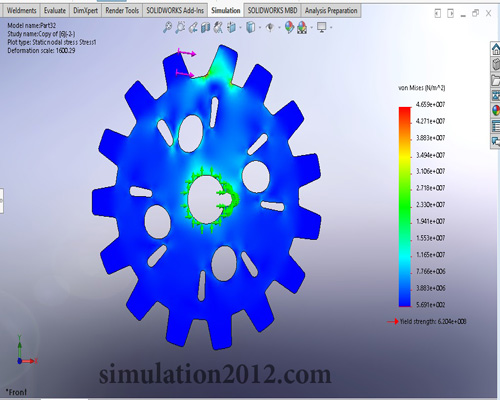Click the previous-window arrow button
This screenshot has height=400, width=500.
point(438,13)
